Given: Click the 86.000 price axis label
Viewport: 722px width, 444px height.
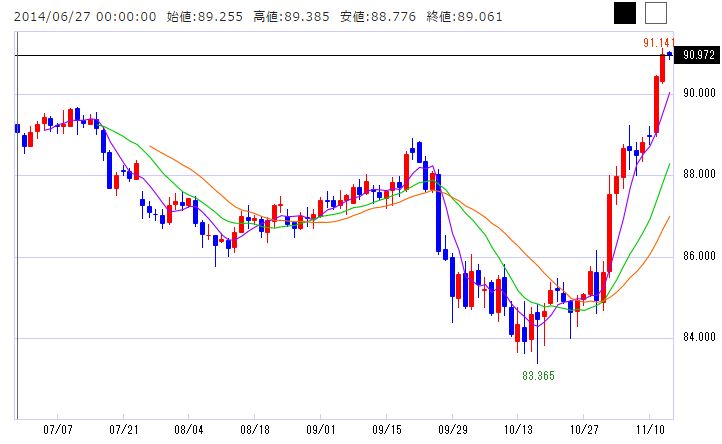Looking at the screenshot, I should click(699, 256).
